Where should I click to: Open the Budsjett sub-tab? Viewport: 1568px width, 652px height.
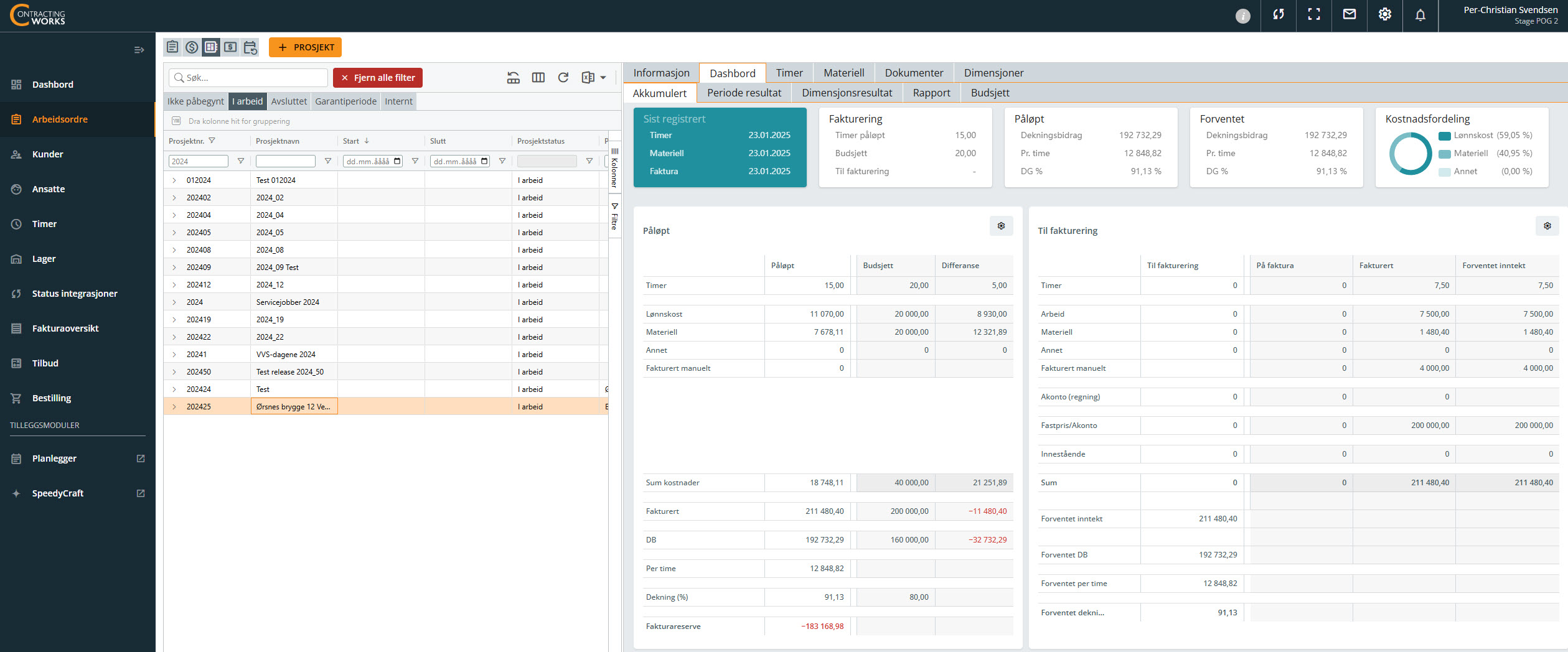[990, 93]
